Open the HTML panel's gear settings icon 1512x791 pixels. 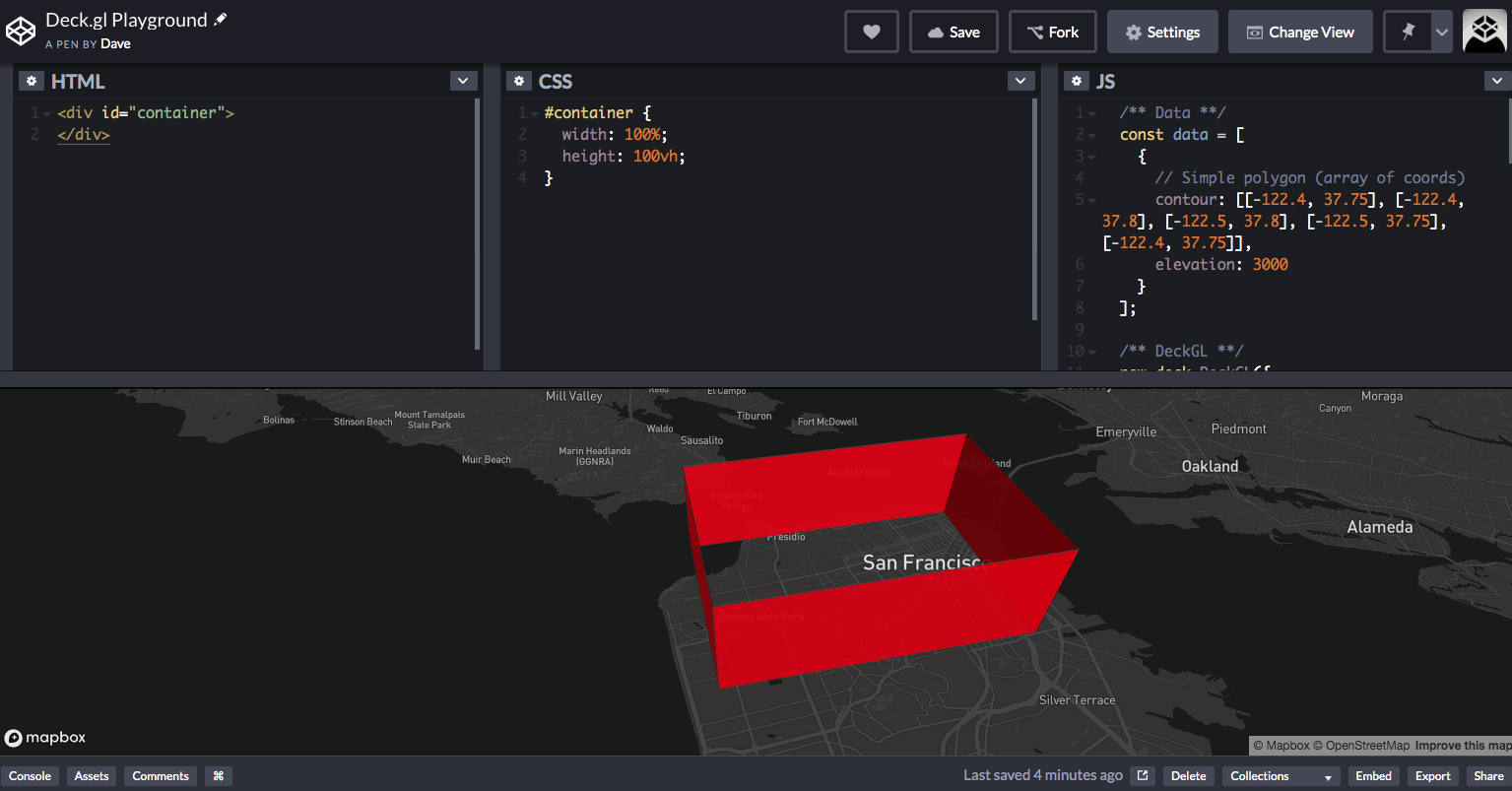[x=31, y=80]
